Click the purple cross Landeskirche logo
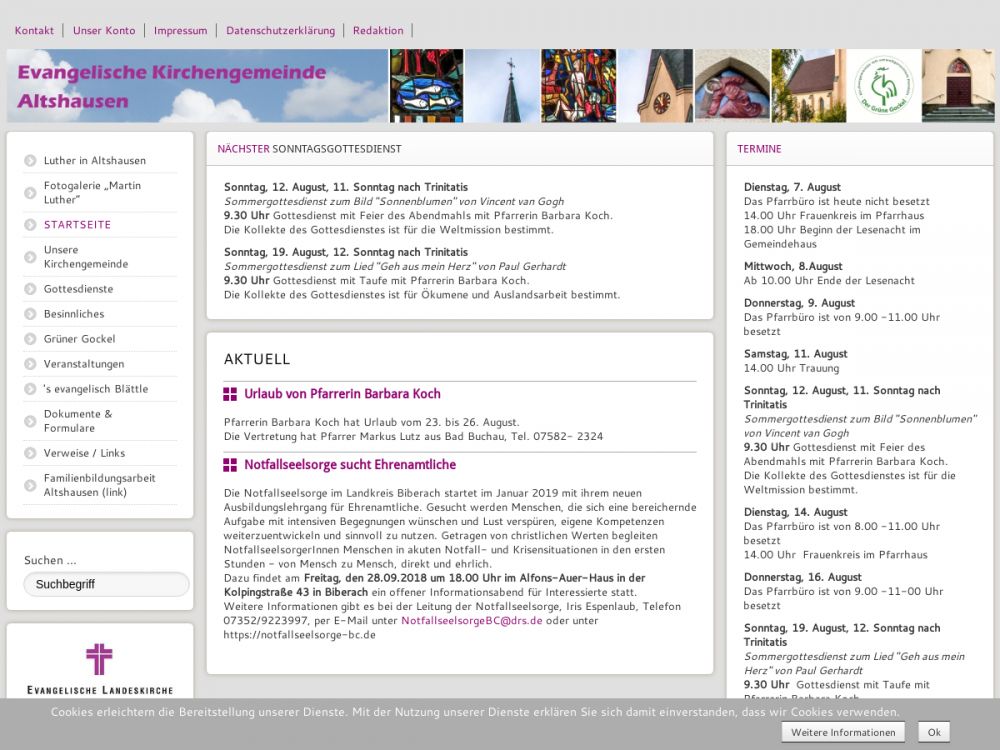This screenshot has width=1000, height=750. click(99, 660)
